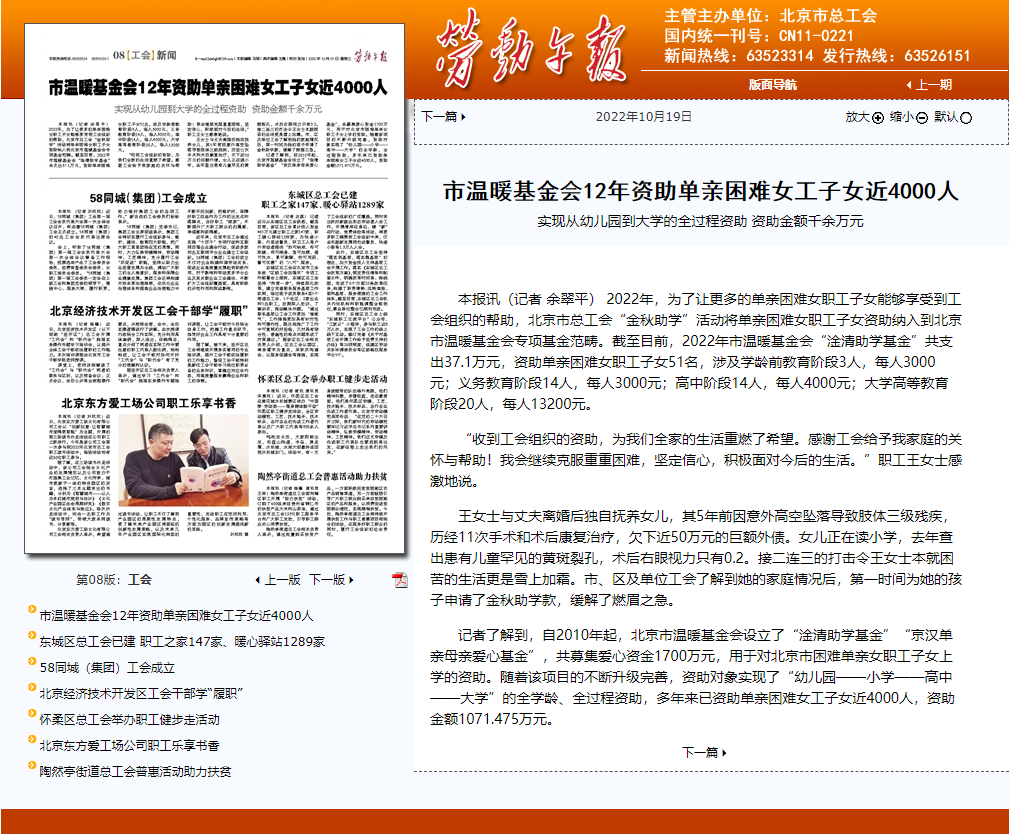Click the 放大 zoom-in plus icon
Viewport: 1009px width, 834px height.
tap(878, 117)
